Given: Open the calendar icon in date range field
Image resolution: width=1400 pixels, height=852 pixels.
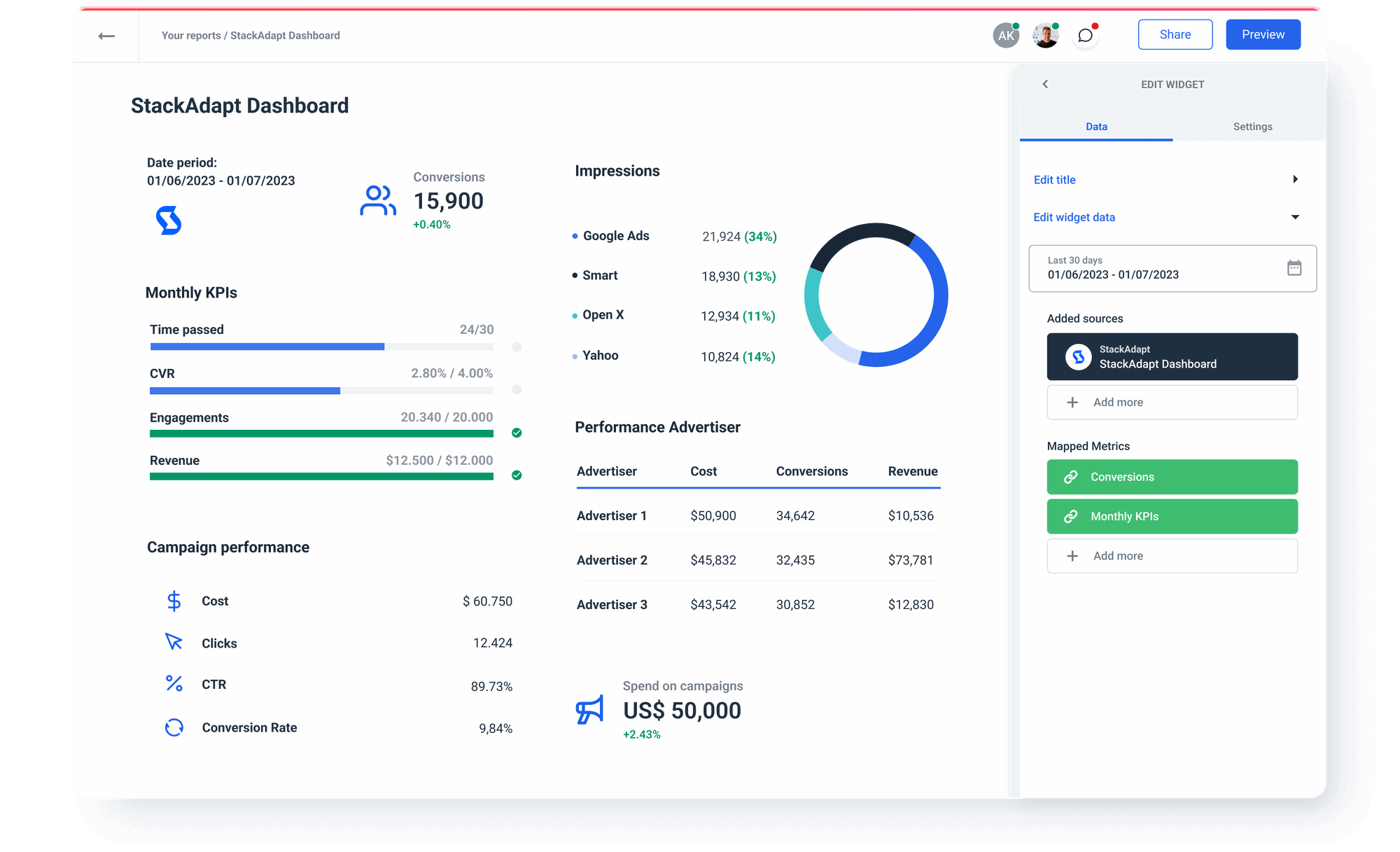Looking at the screenshot, I should pos(1296,267).
